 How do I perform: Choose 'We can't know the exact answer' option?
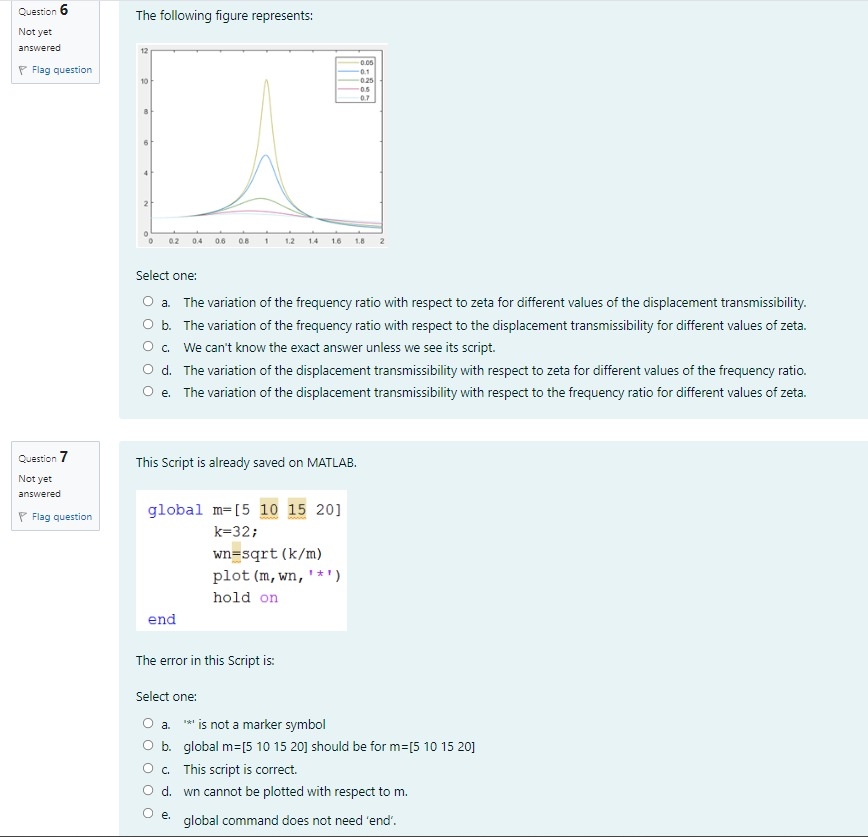148,346
